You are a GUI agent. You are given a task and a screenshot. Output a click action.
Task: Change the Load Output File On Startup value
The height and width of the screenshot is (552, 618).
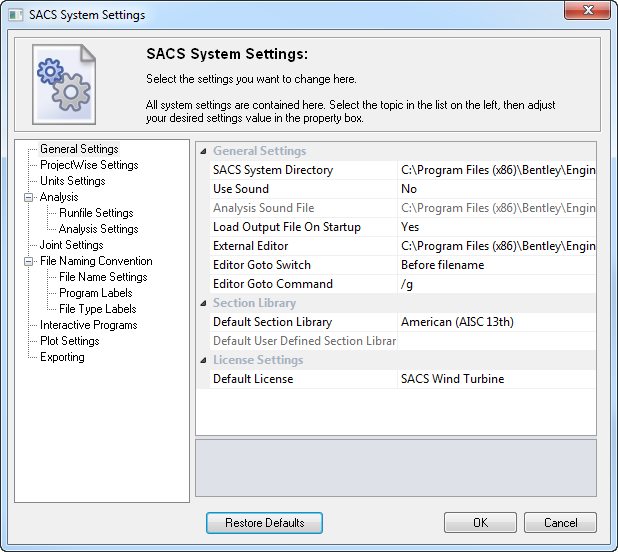tap(496, 227)
